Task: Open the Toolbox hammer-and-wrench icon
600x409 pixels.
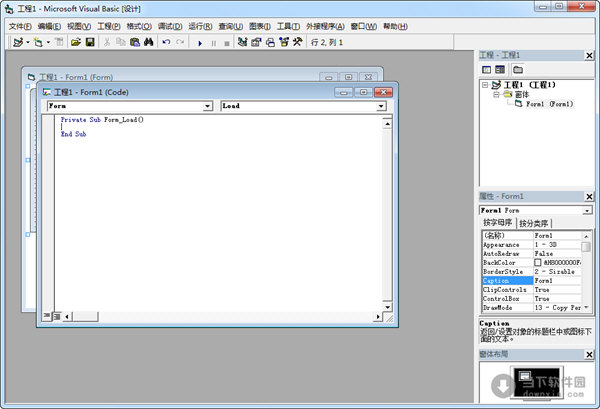Action: (298, 42)
